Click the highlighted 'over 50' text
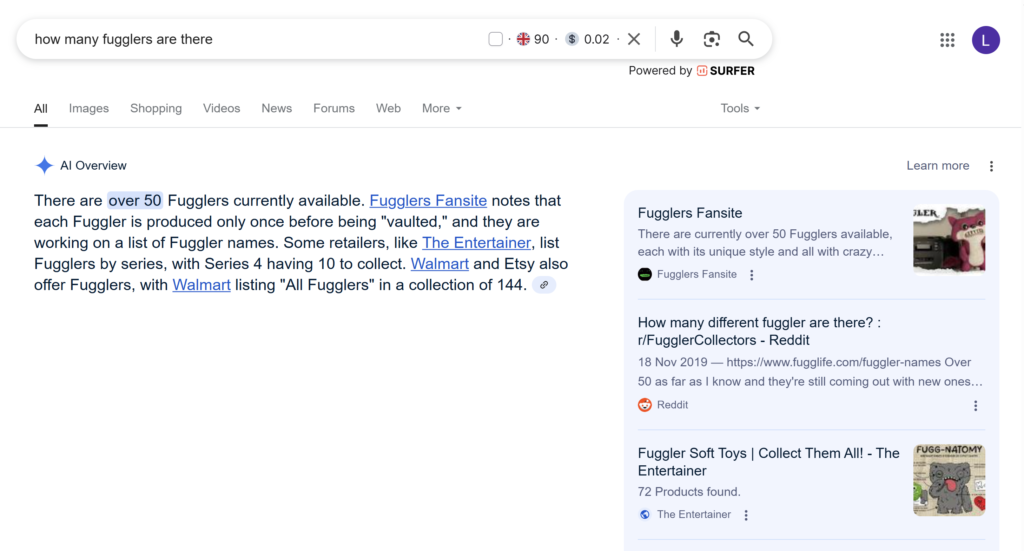 pyautogui.click(x=135, y=200)
